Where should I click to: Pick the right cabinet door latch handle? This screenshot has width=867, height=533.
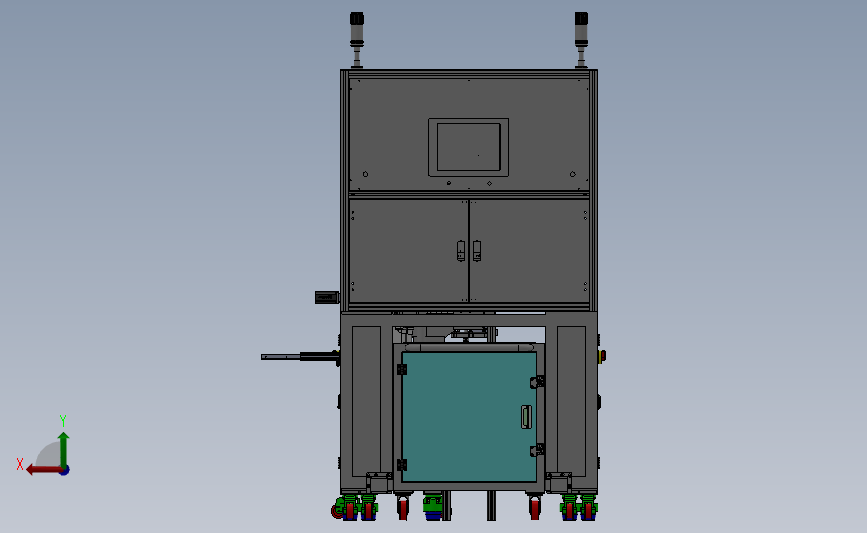[477, 251]
